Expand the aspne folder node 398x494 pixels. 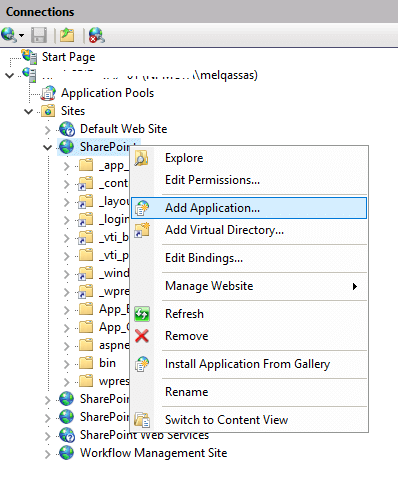tap(67, 346)
